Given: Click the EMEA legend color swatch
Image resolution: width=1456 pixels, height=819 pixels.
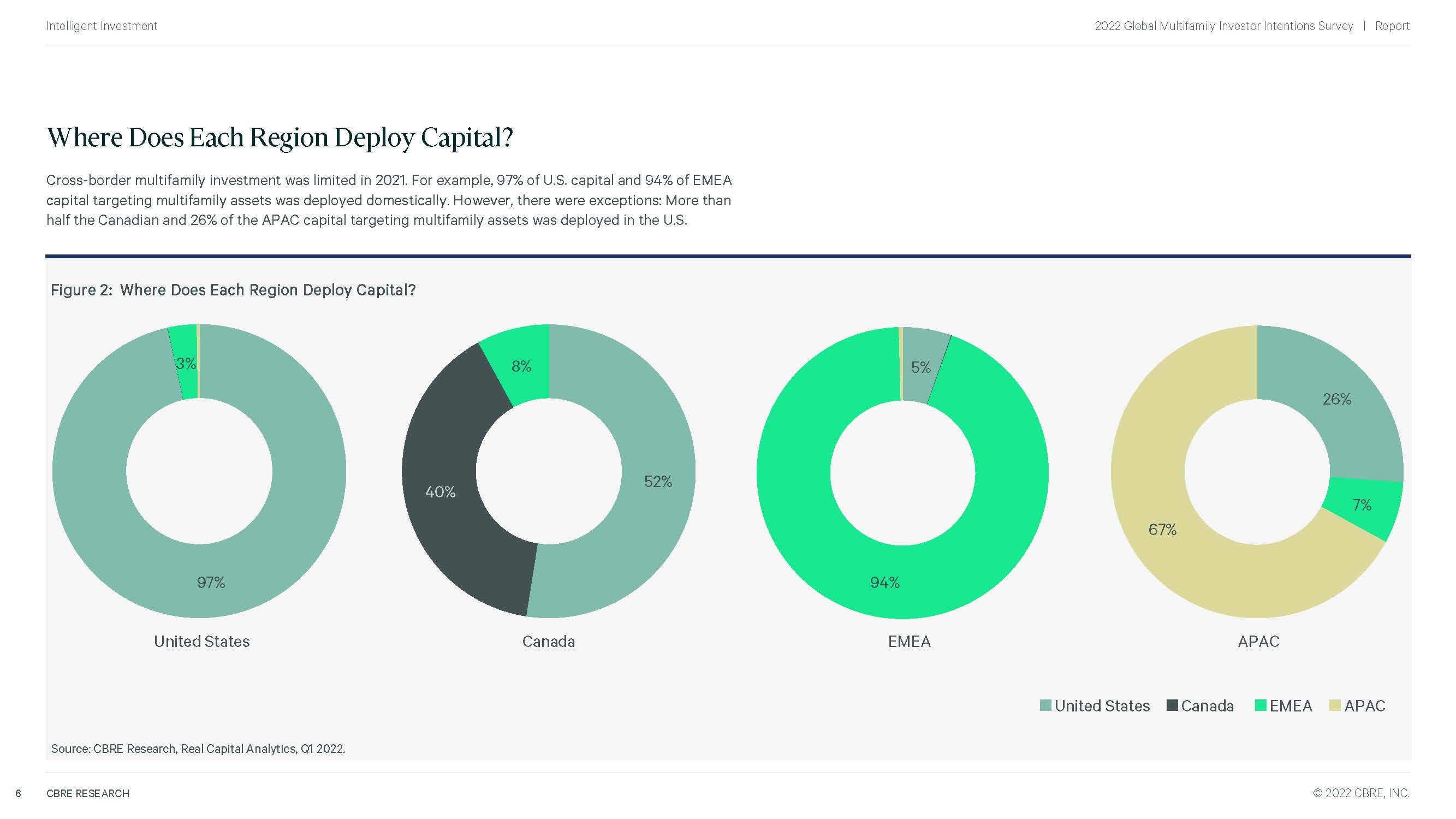Looking at the screenshot, I should (x=1260, y=705).
